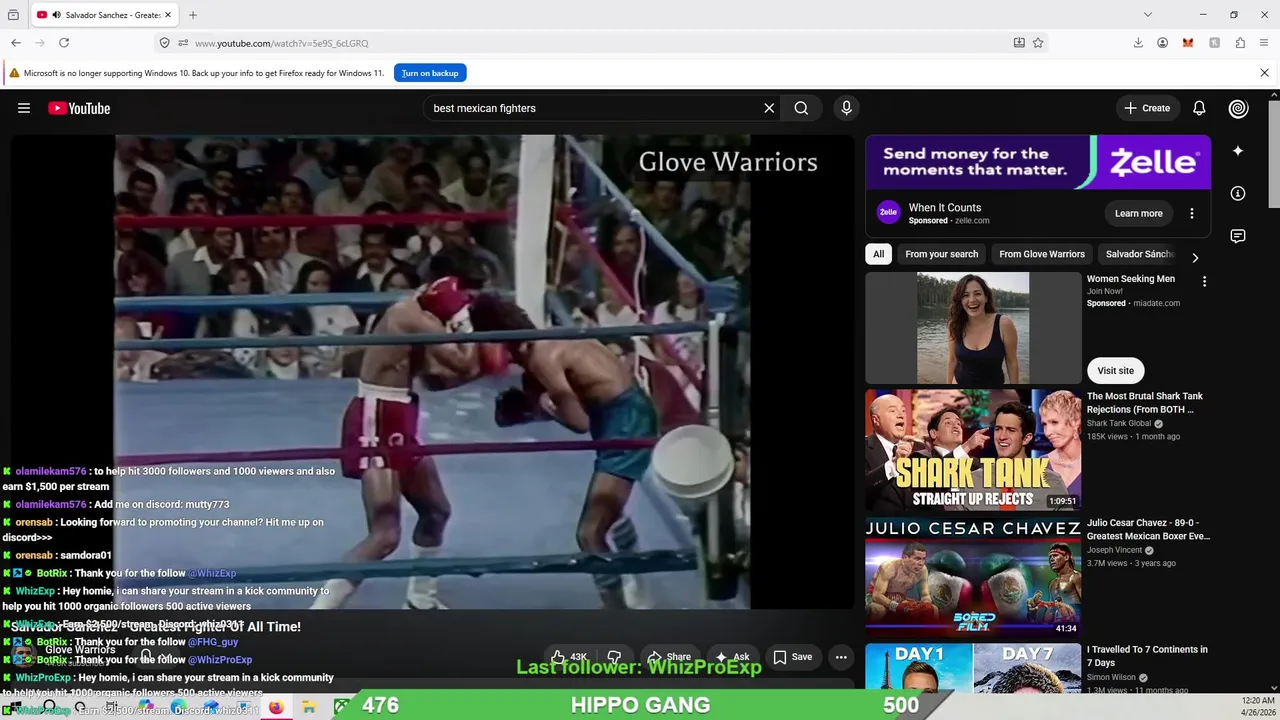Dismiss the Windows 10 notification bar
1280x720 pixels.
1264,73
